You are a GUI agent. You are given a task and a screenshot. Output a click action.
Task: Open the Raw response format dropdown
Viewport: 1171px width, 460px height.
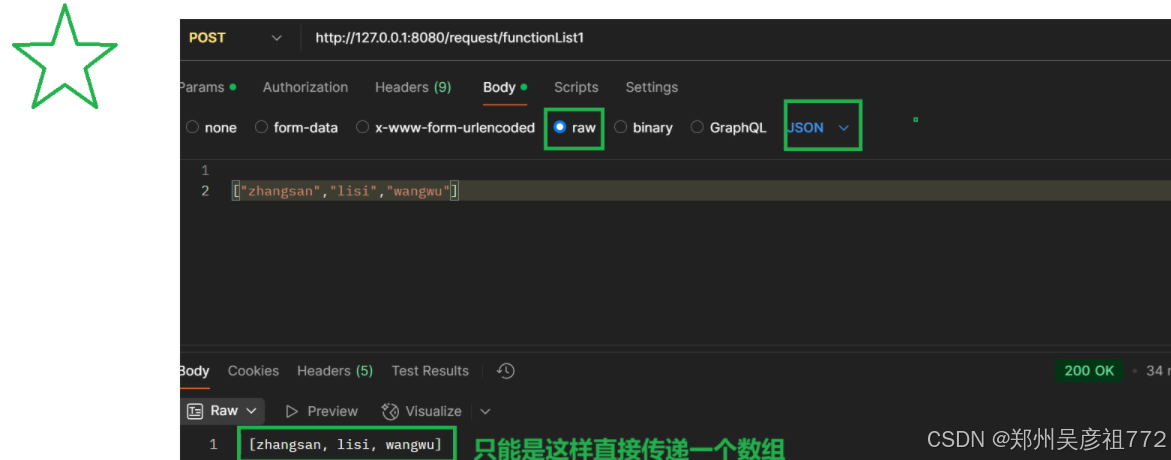coord(223,411)
